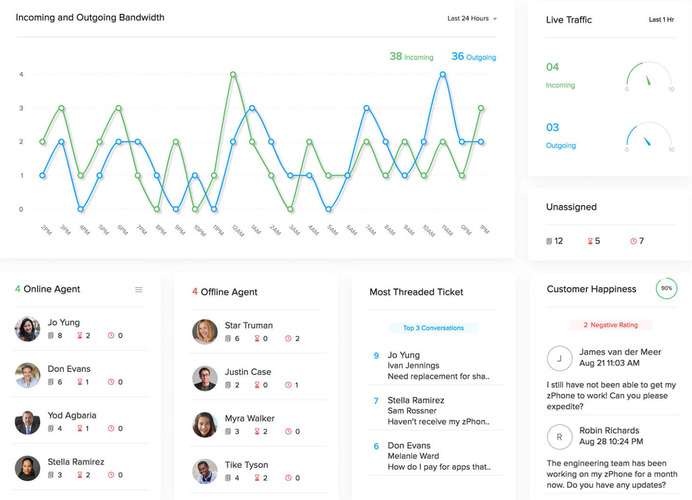This screenshot has height=500, width=692.
Task: Click Star Truman's hourglass icon
Action: coord(257,338)
